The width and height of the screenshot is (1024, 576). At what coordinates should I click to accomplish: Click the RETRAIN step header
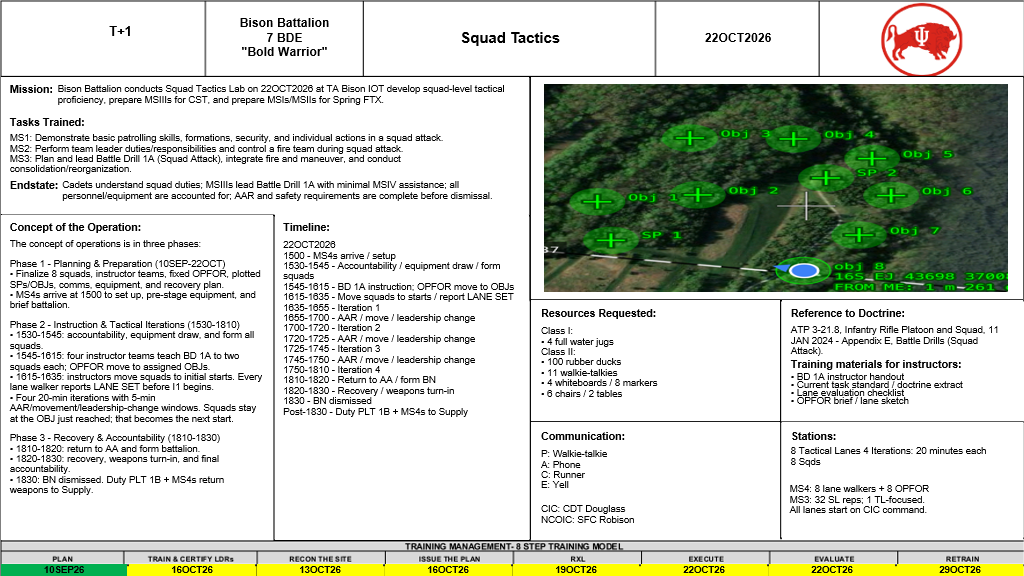pos(963,559)
